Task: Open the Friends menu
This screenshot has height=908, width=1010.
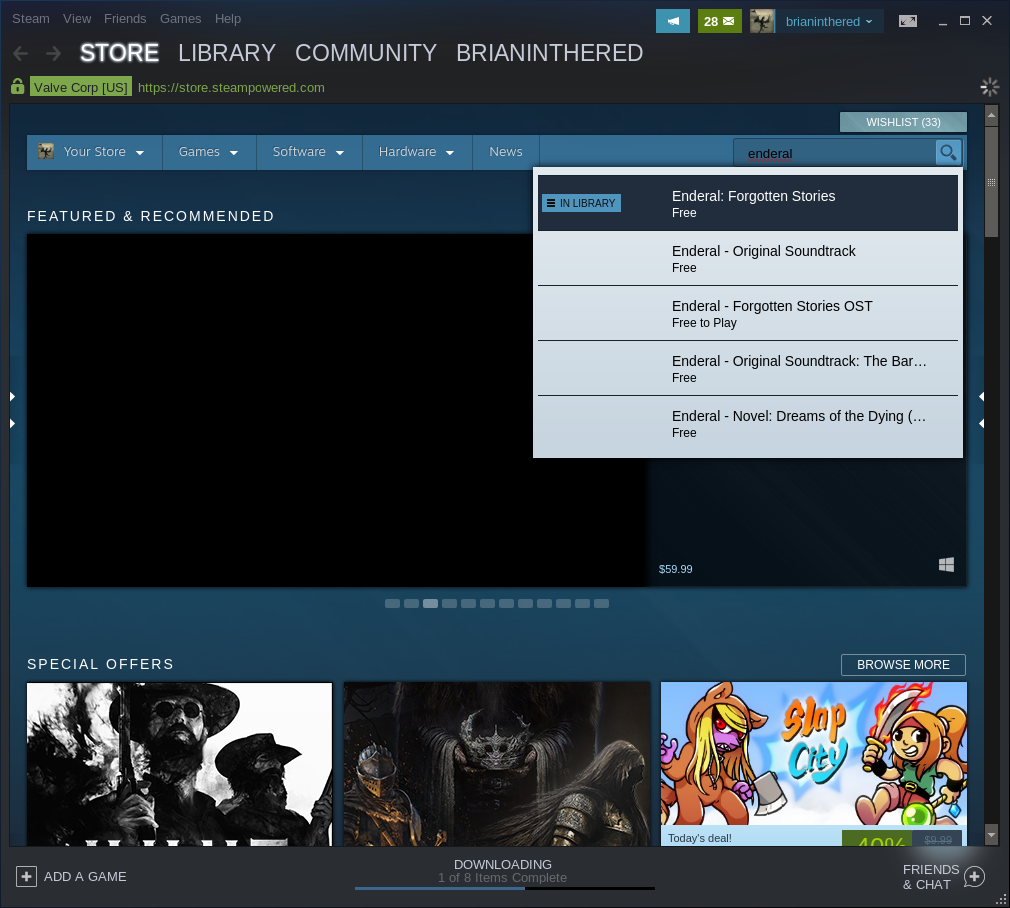Action: (125, 19)
